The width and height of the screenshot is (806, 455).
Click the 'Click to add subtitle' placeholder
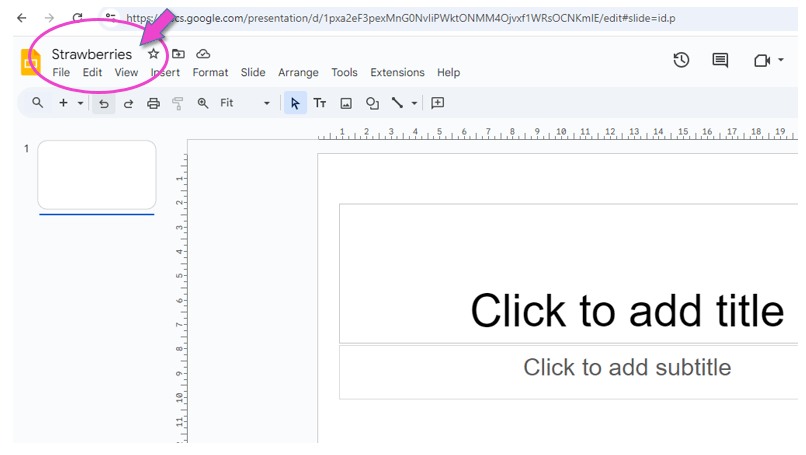[626, 367]
